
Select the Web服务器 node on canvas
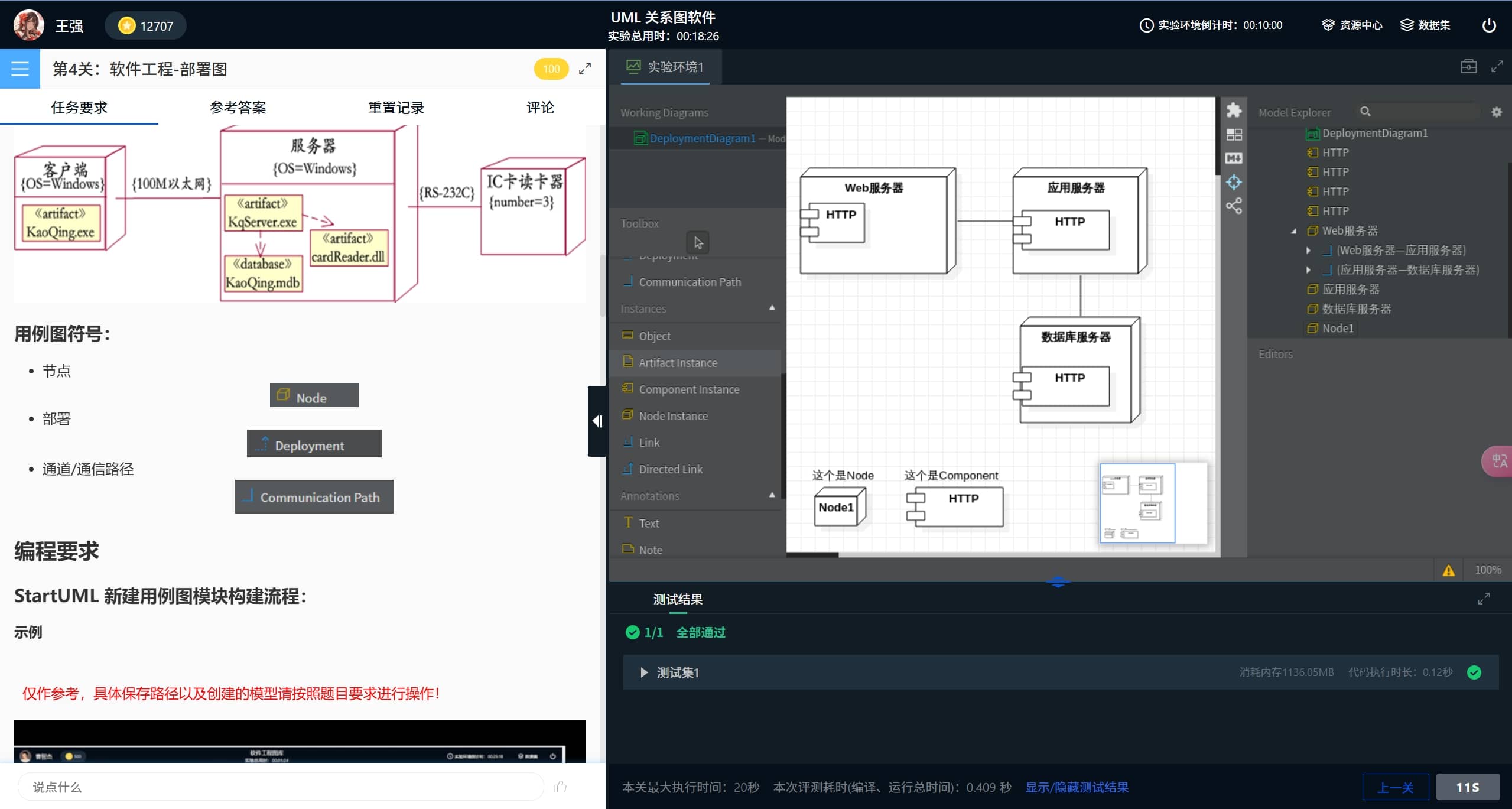878,221
